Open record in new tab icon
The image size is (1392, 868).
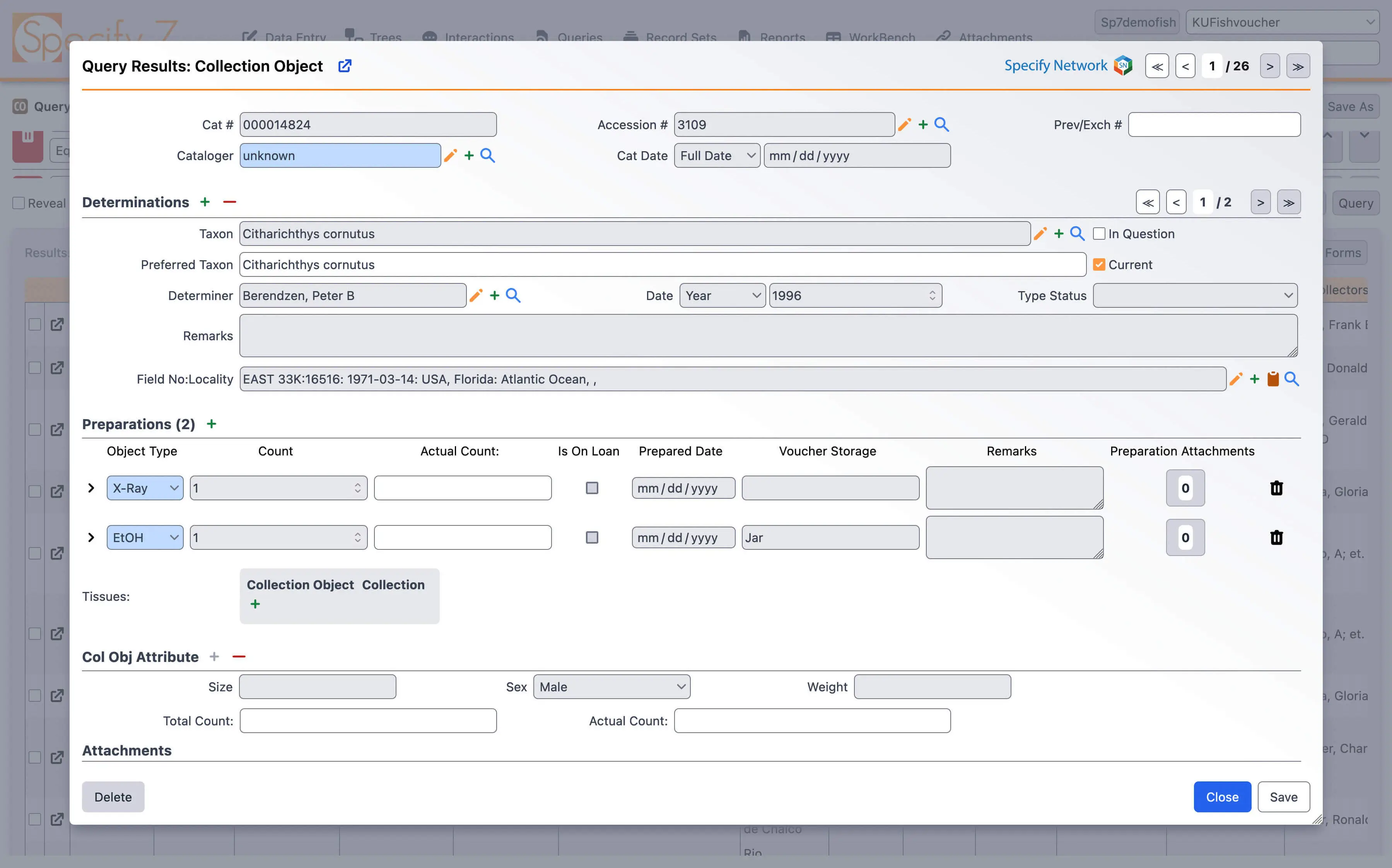345,66
